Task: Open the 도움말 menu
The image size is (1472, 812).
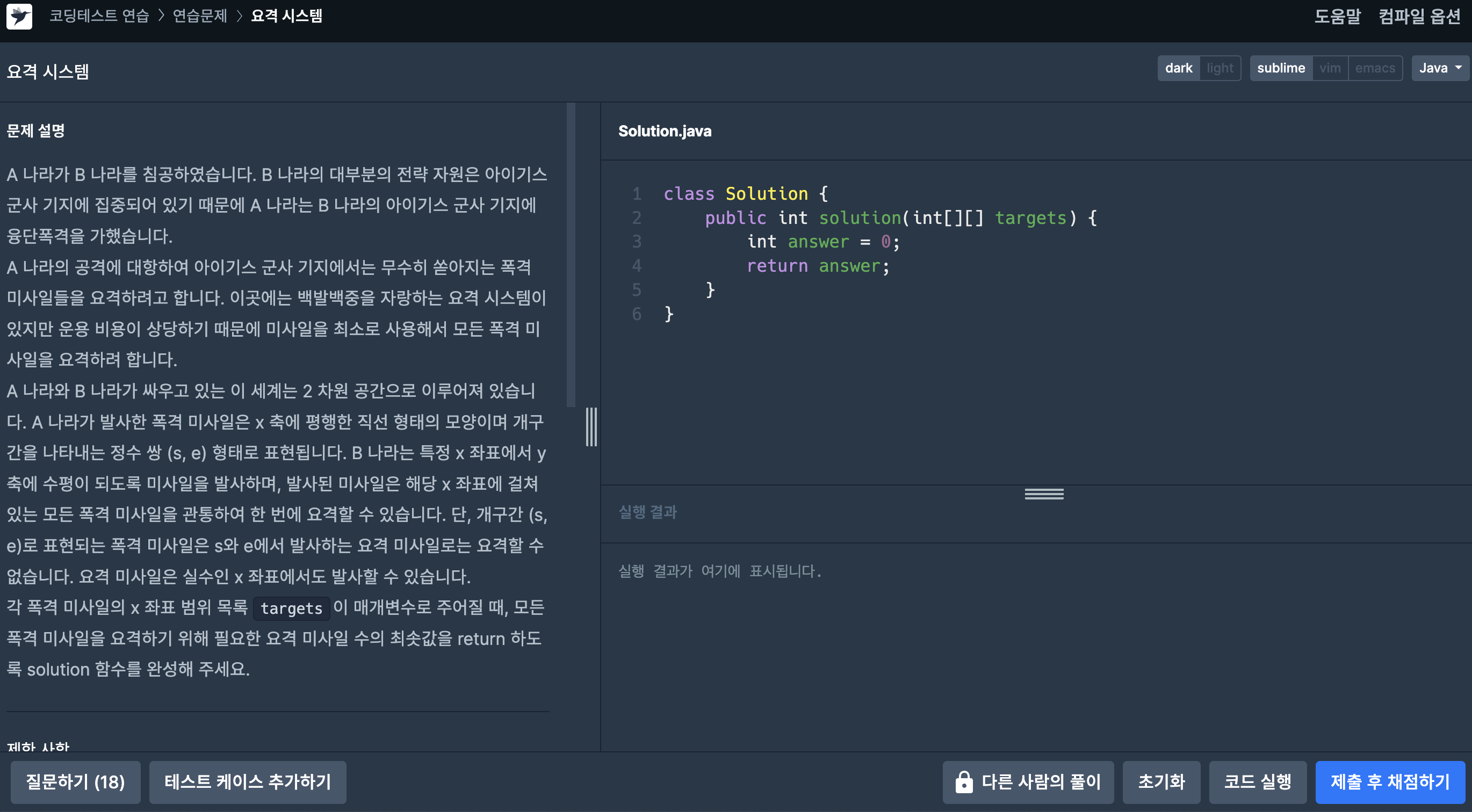Action: [x=1337, y=16]
